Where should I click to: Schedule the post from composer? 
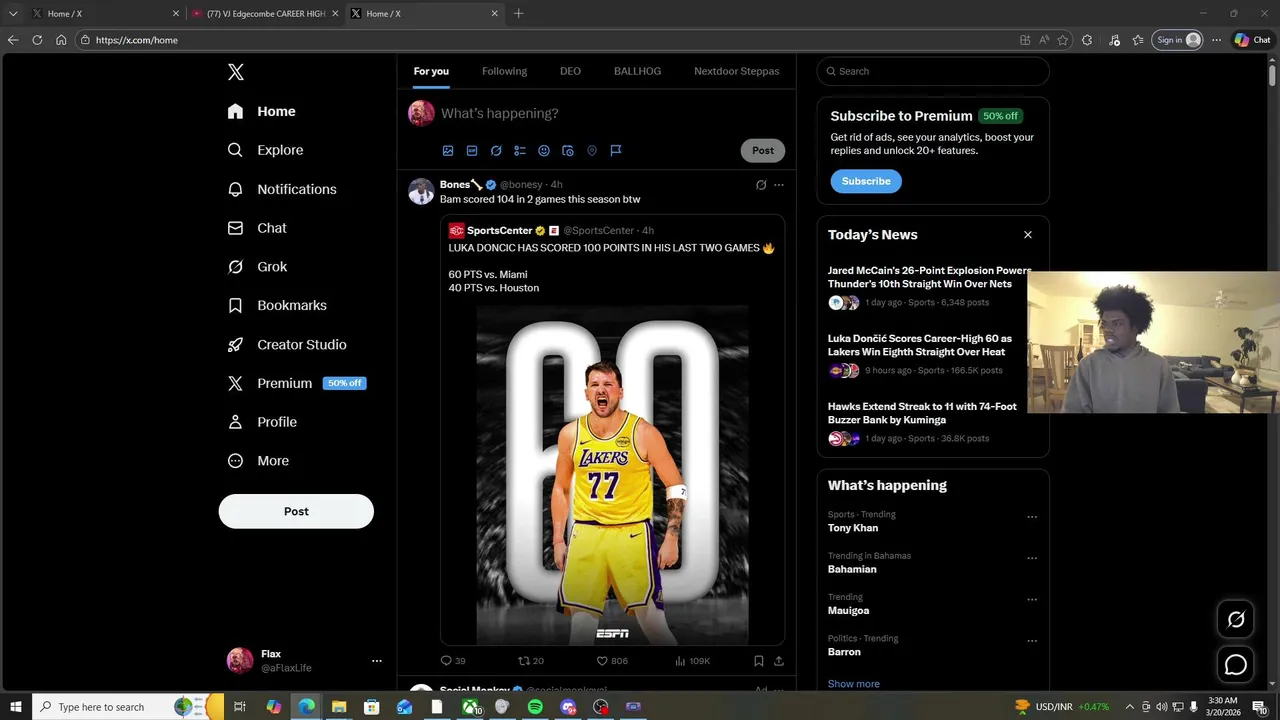pos(568,151)
